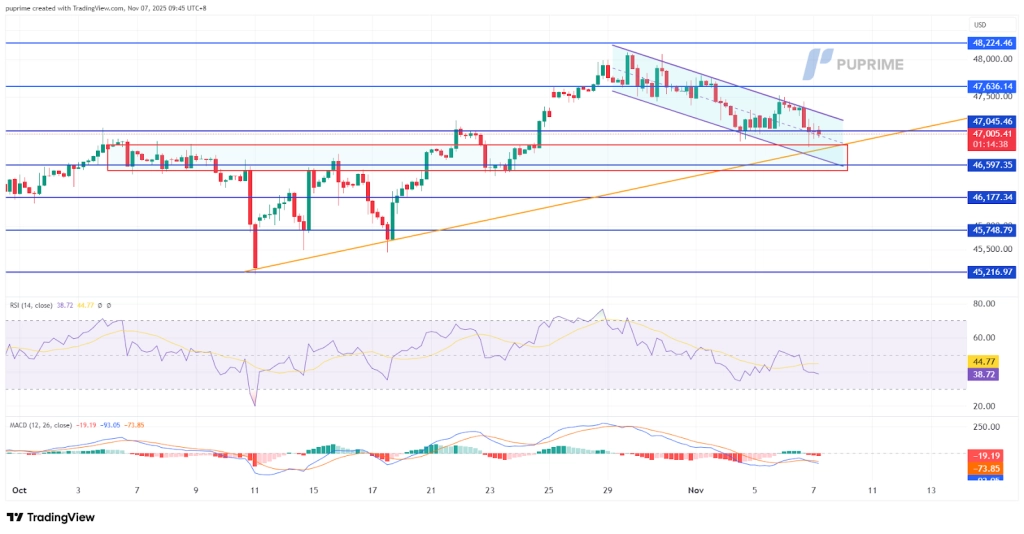Click the 47,636.14 price level label
Screen dimensions: 1024x534
click(x=992, y=86)
